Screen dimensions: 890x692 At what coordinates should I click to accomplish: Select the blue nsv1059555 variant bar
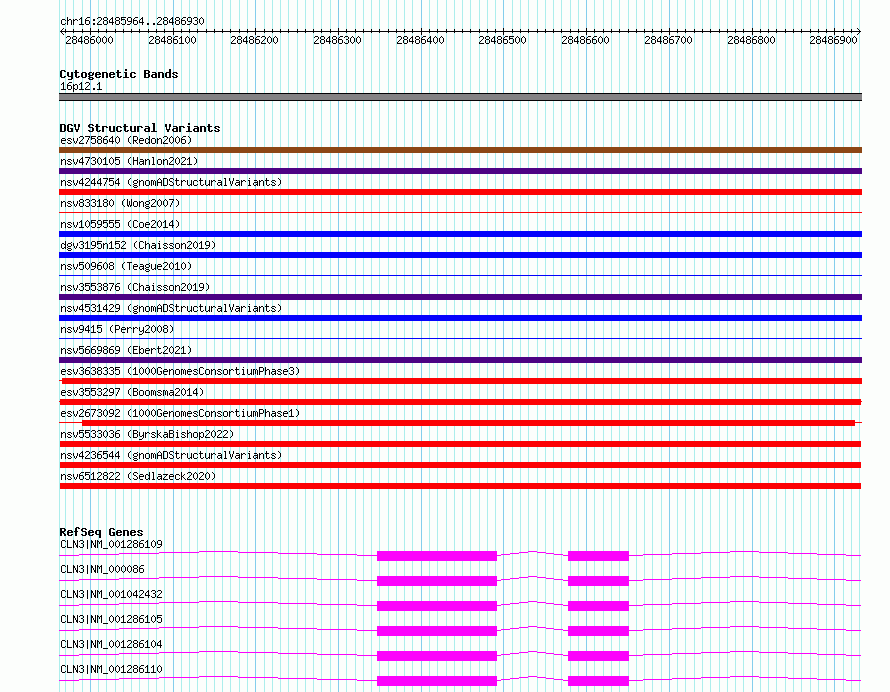(460, 234)
